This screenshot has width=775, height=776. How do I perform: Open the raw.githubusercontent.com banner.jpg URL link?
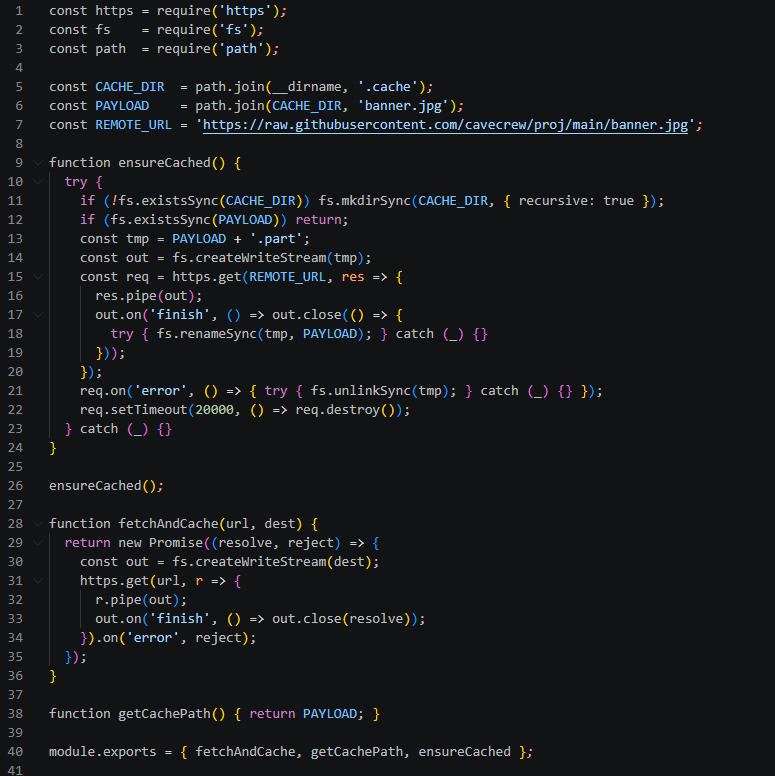tap(445, 125)
